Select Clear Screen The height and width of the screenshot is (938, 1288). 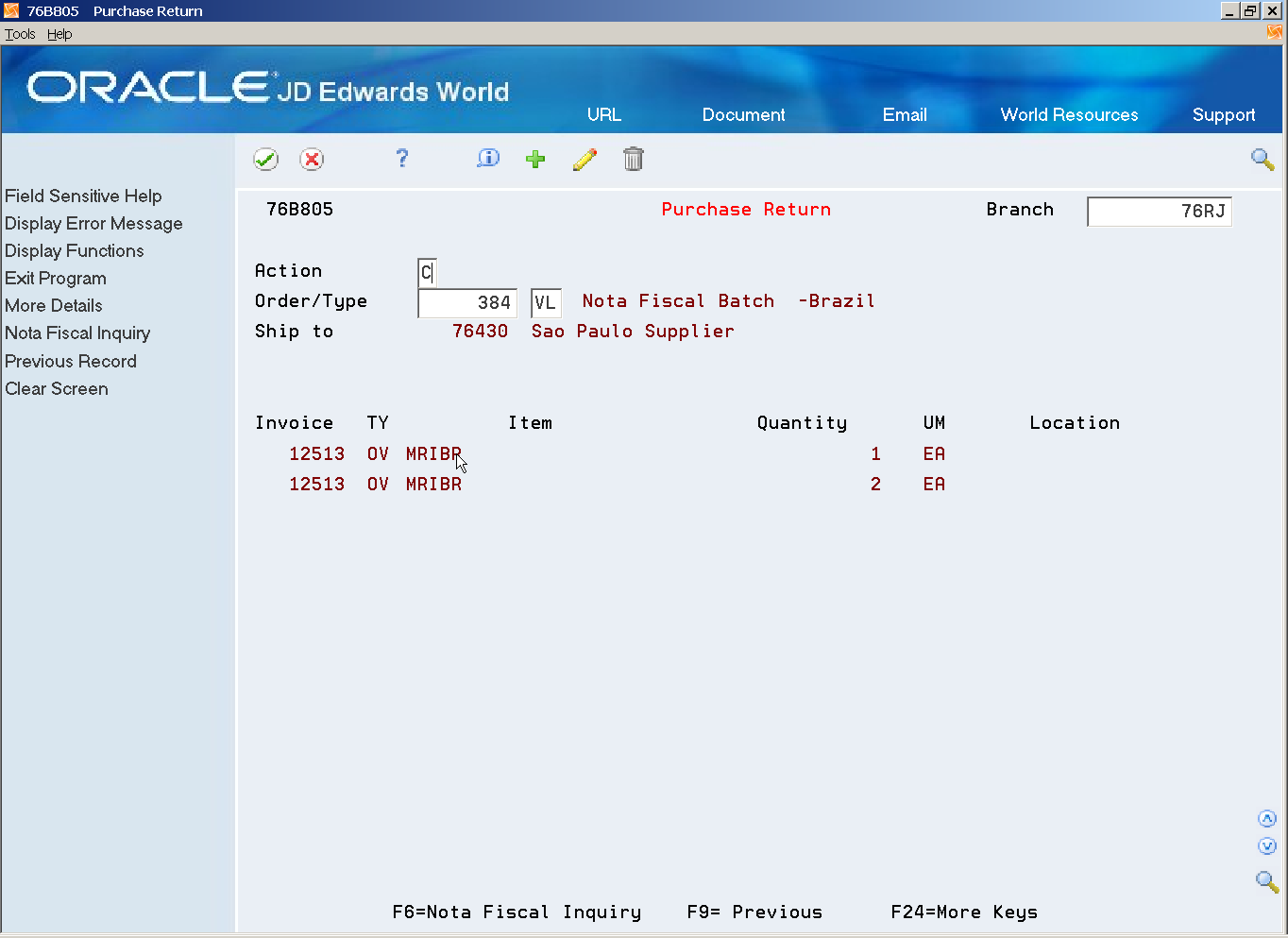(57, 389)
